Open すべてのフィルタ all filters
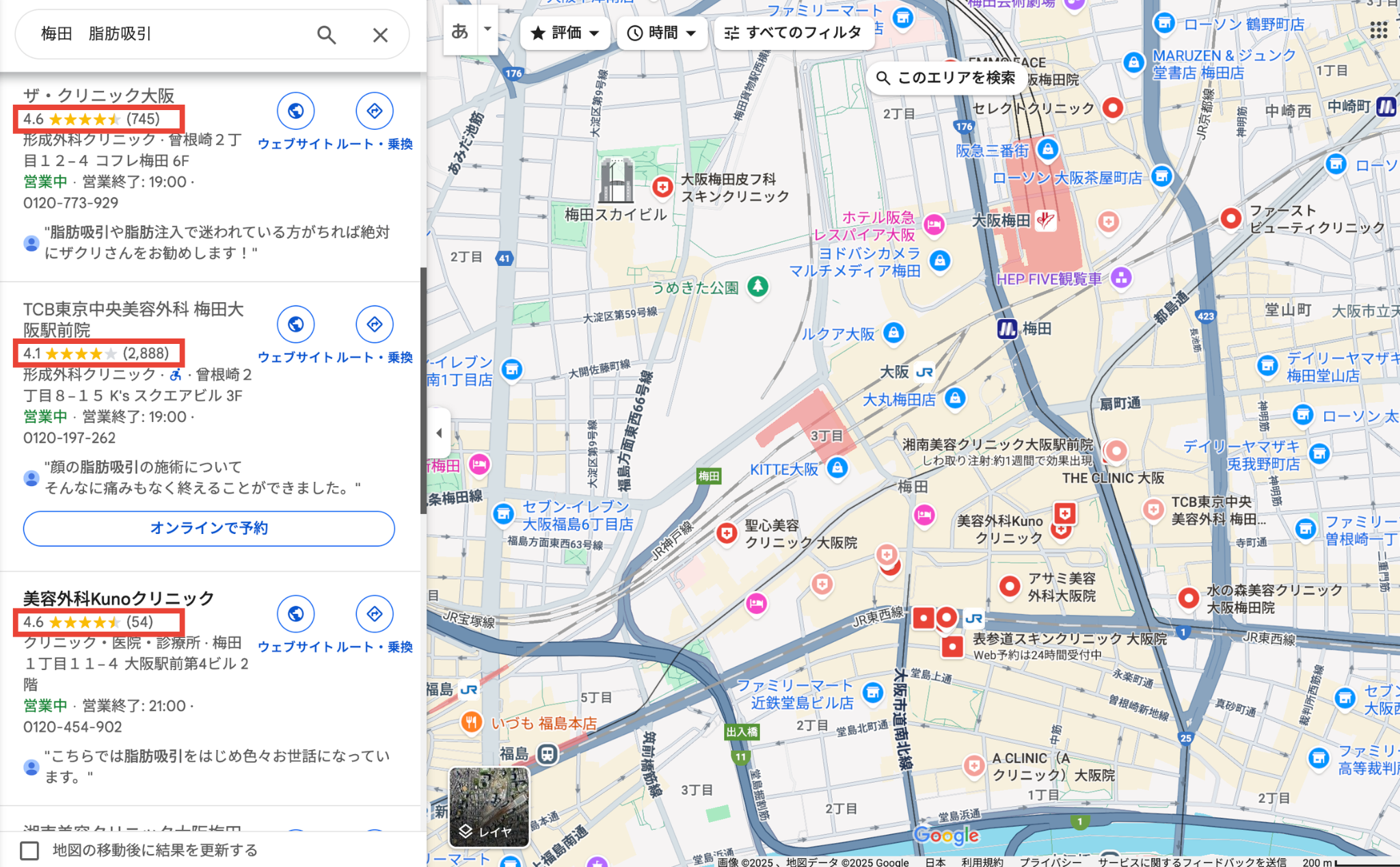The width and height of the screenshot is (1400, 867). click(x=794, y=33)
